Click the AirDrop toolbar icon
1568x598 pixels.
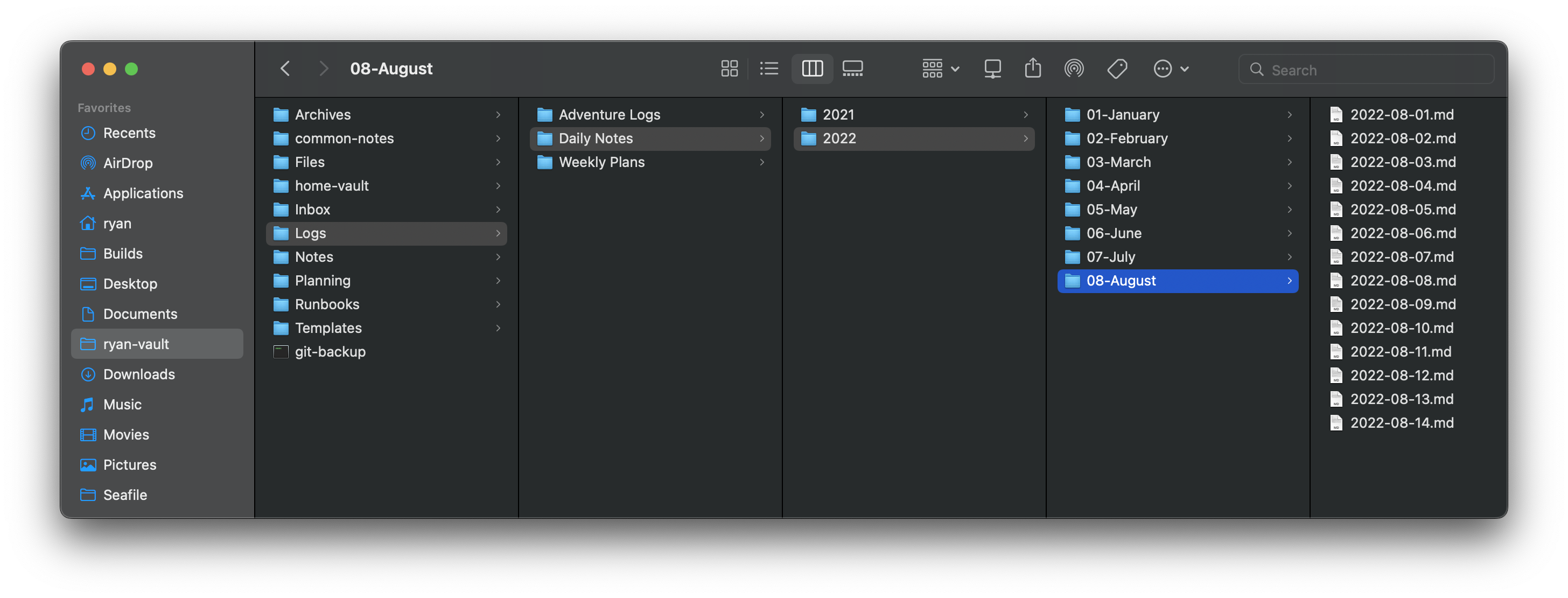[1074, 69]
